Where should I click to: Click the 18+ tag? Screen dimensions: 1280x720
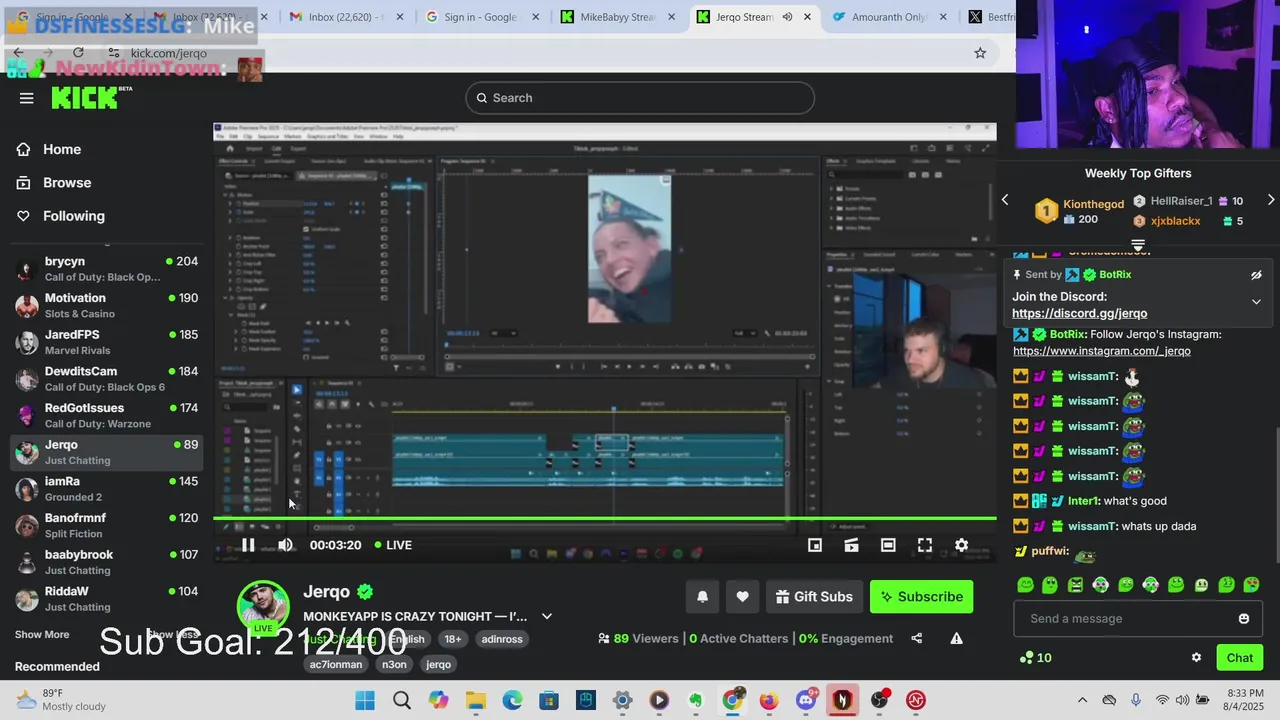[x=453, y=639]
